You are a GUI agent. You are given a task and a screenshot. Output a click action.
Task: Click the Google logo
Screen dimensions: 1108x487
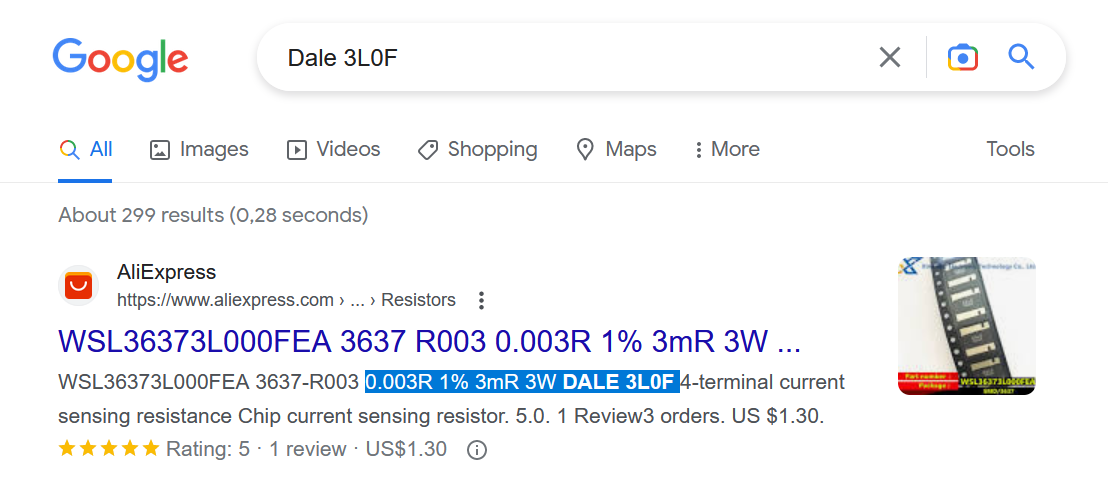pos(120,60)
